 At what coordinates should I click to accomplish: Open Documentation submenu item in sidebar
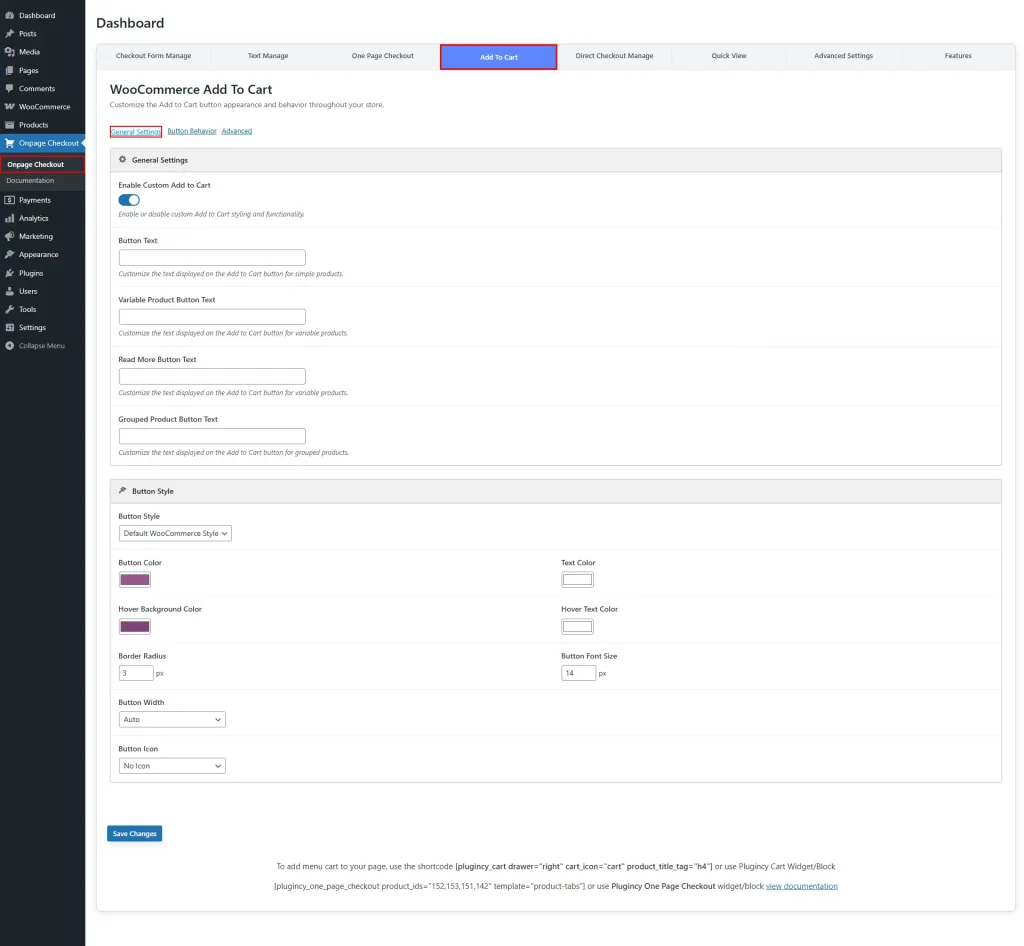coord(30,181)
